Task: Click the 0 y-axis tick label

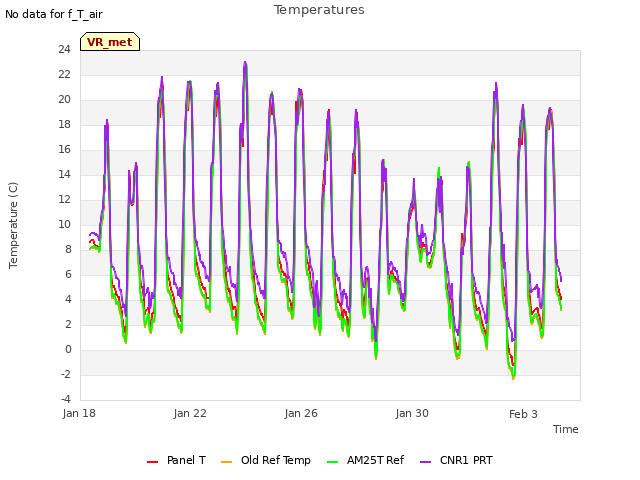Action: 68,349
